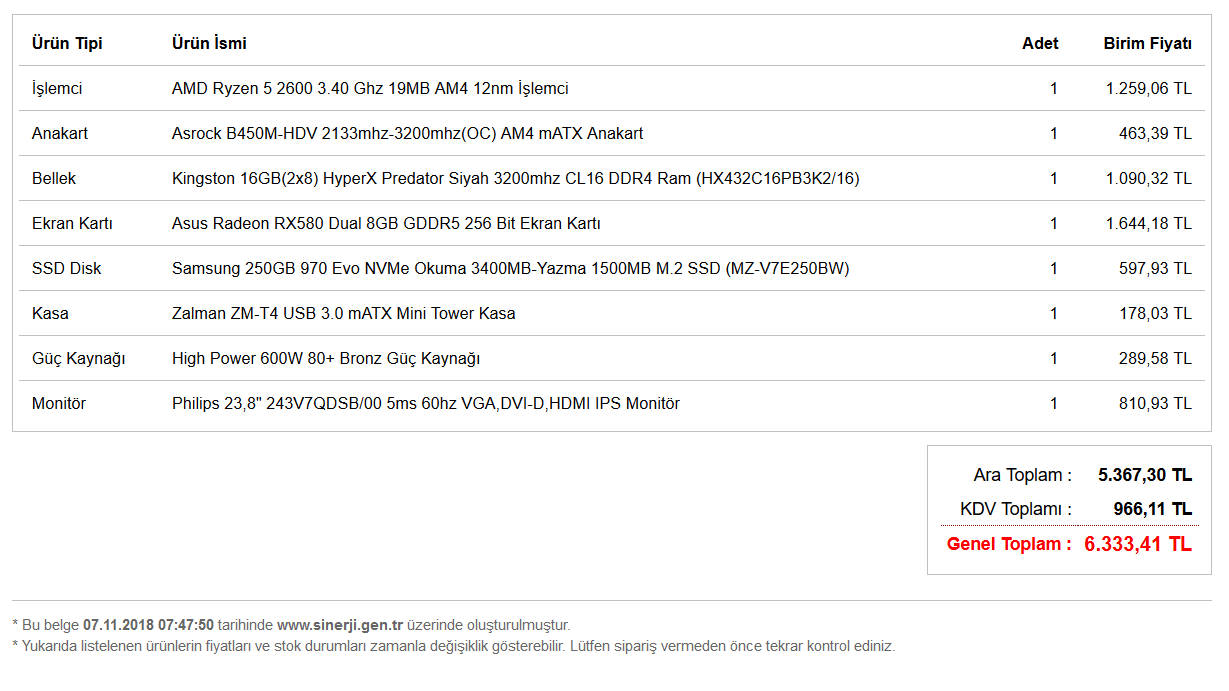Image resolution: width=1229 pixels, height=691 pixels.
Task: Click the price 597,93 TL
Action: click(1155, 268)
